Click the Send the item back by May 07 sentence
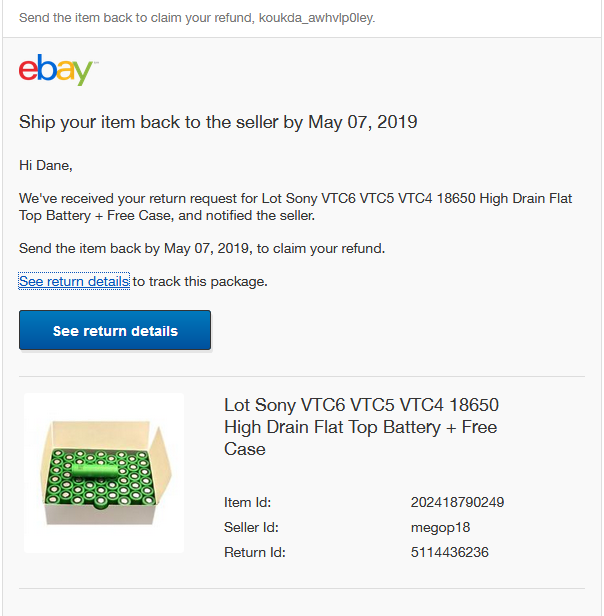 pyautogui.click(x=202, y=248)
